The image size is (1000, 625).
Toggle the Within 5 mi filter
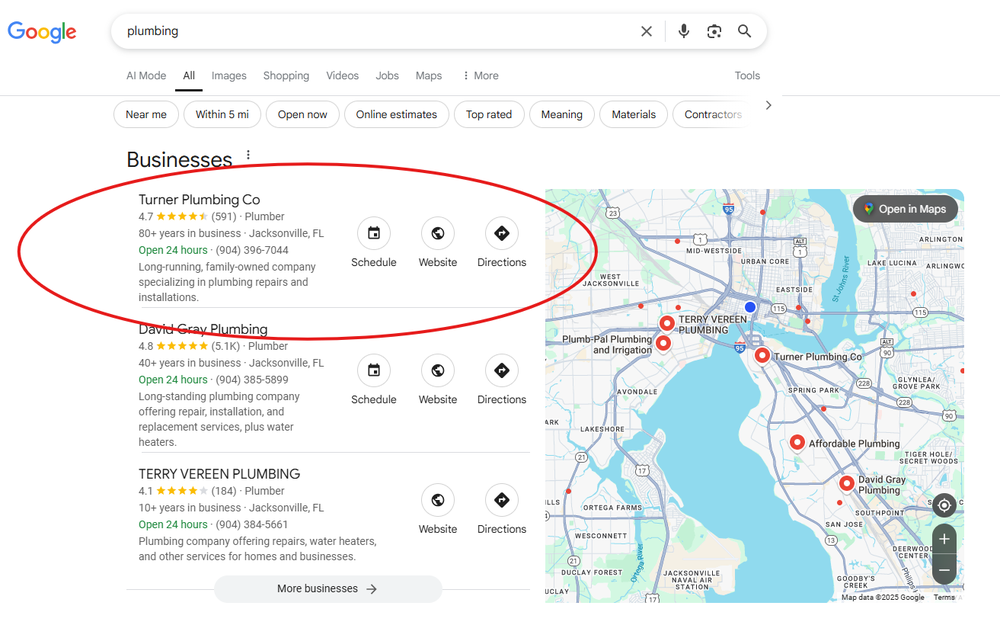coord(222,115)
